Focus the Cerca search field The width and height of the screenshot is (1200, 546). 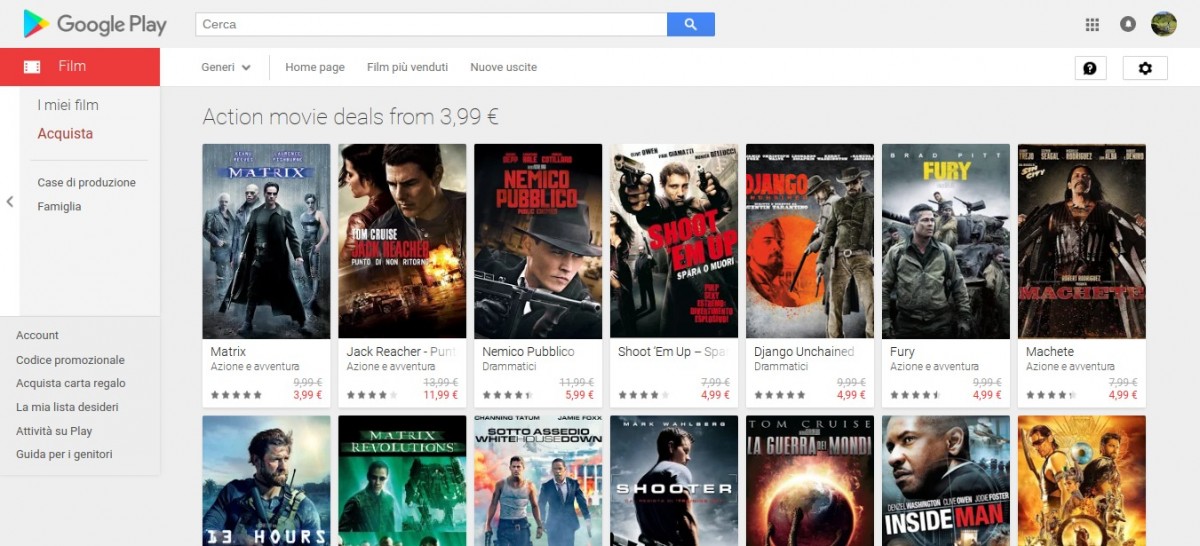431,24
